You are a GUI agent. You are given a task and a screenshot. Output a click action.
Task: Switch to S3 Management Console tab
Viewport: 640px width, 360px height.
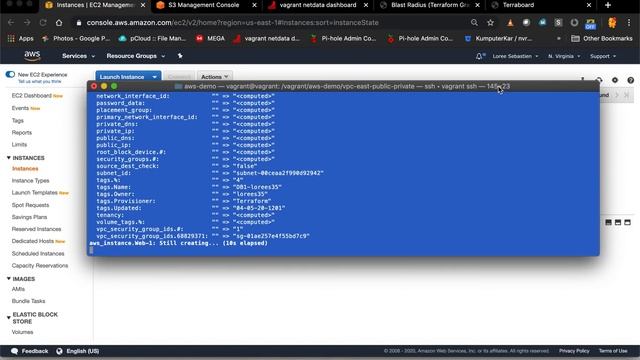pos(203,5)
